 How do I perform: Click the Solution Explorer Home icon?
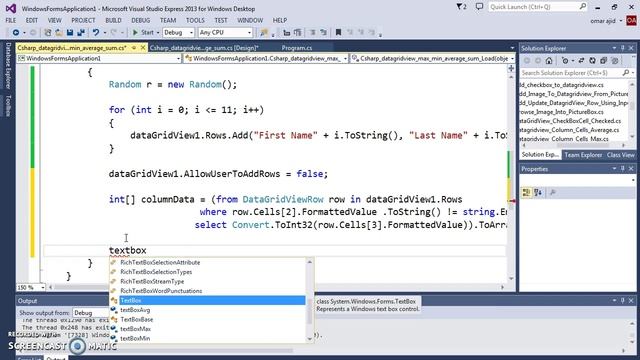coord(549,61)
